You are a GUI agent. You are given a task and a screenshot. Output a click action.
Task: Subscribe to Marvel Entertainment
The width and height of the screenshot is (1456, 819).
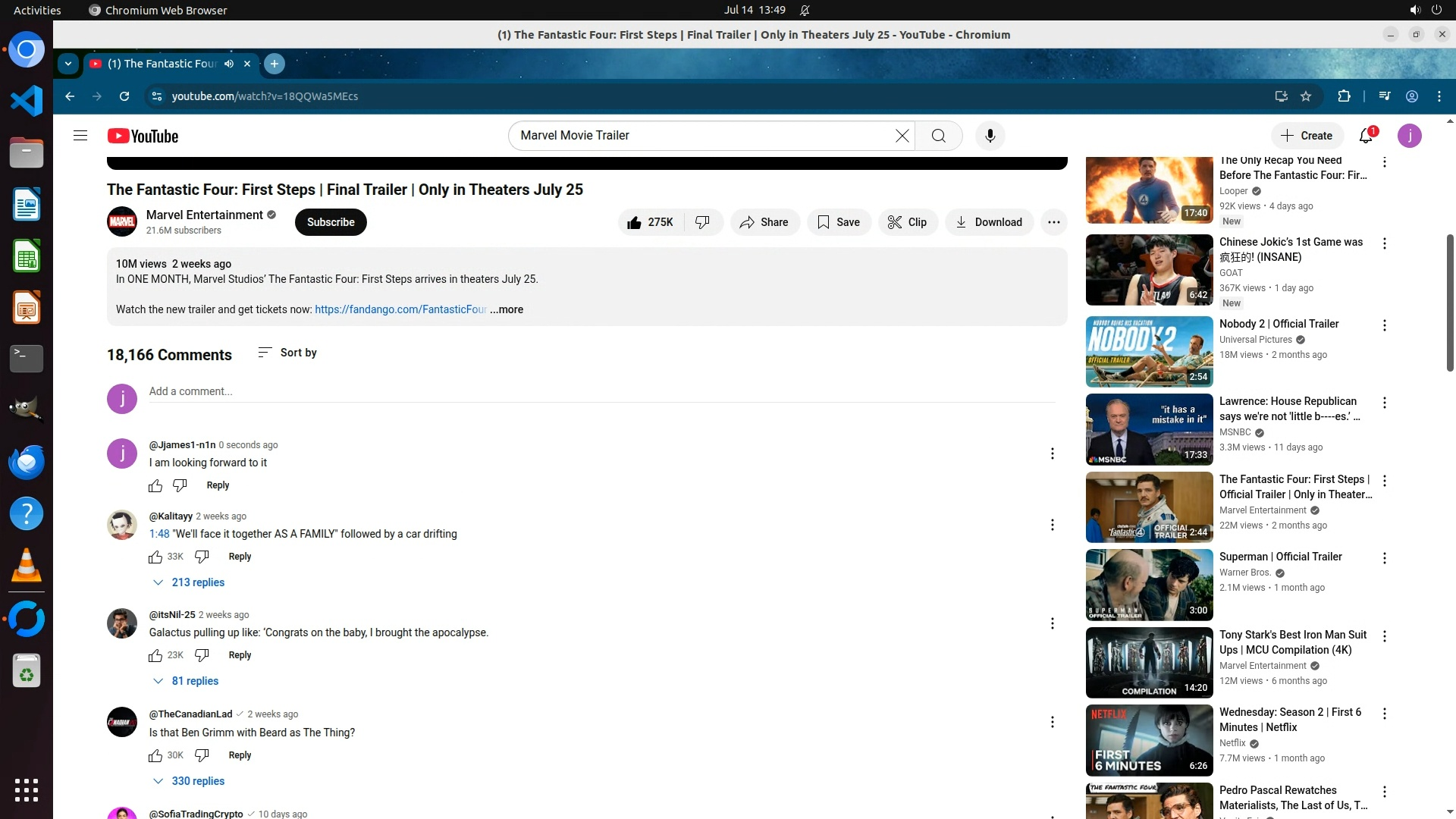331,222
